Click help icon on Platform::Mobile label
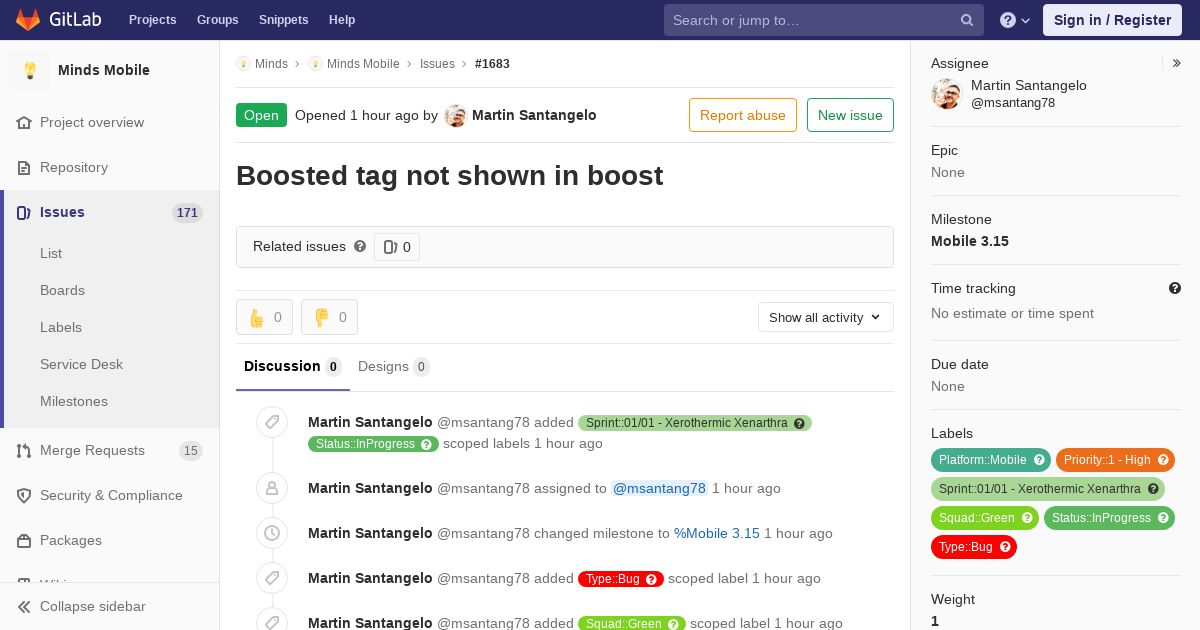The height and width of the screenshot is (630, 1200). point(1039,460)
